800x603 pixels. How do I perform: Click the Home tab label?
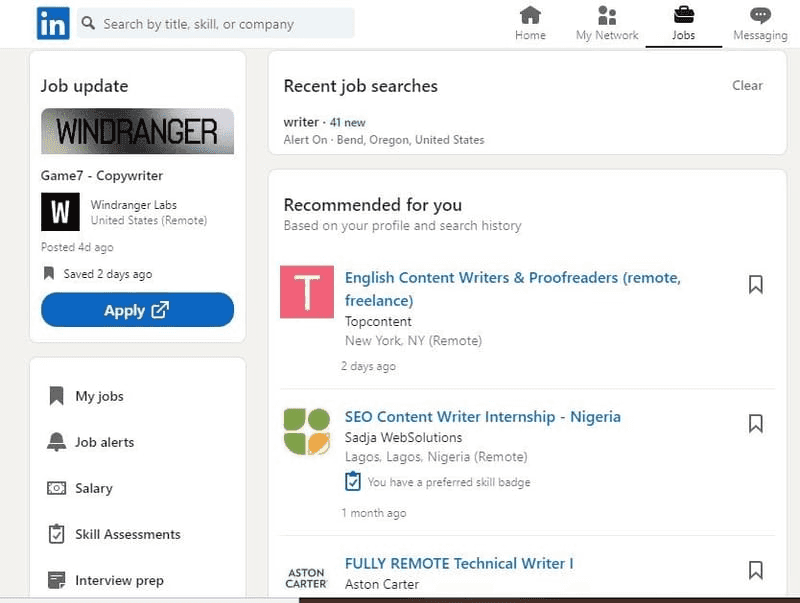pos(530,35)
